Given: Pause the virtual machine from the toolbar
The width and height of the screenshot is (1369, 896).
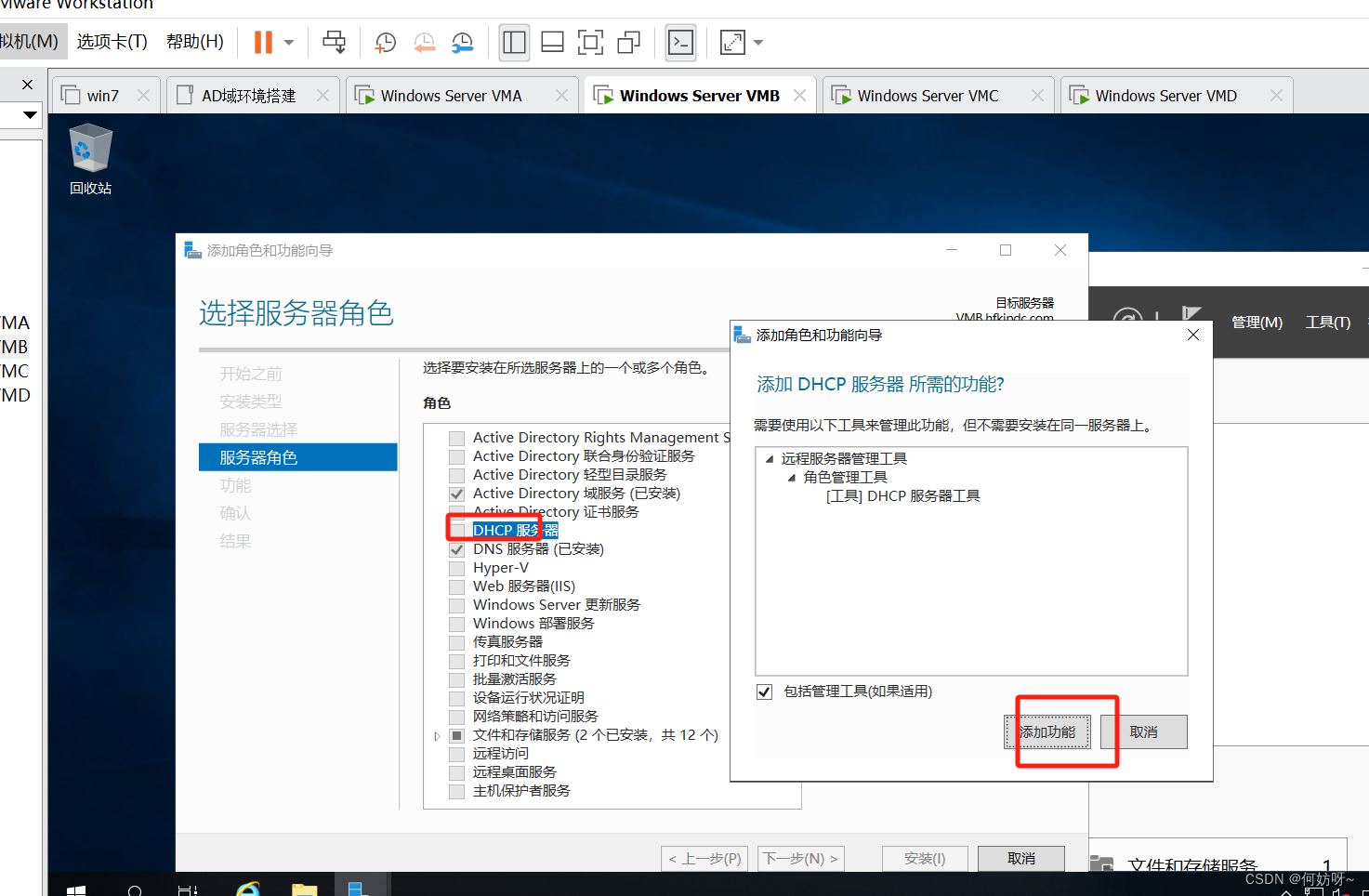Looking at the screenshot, I should click(x=263, y=42).
